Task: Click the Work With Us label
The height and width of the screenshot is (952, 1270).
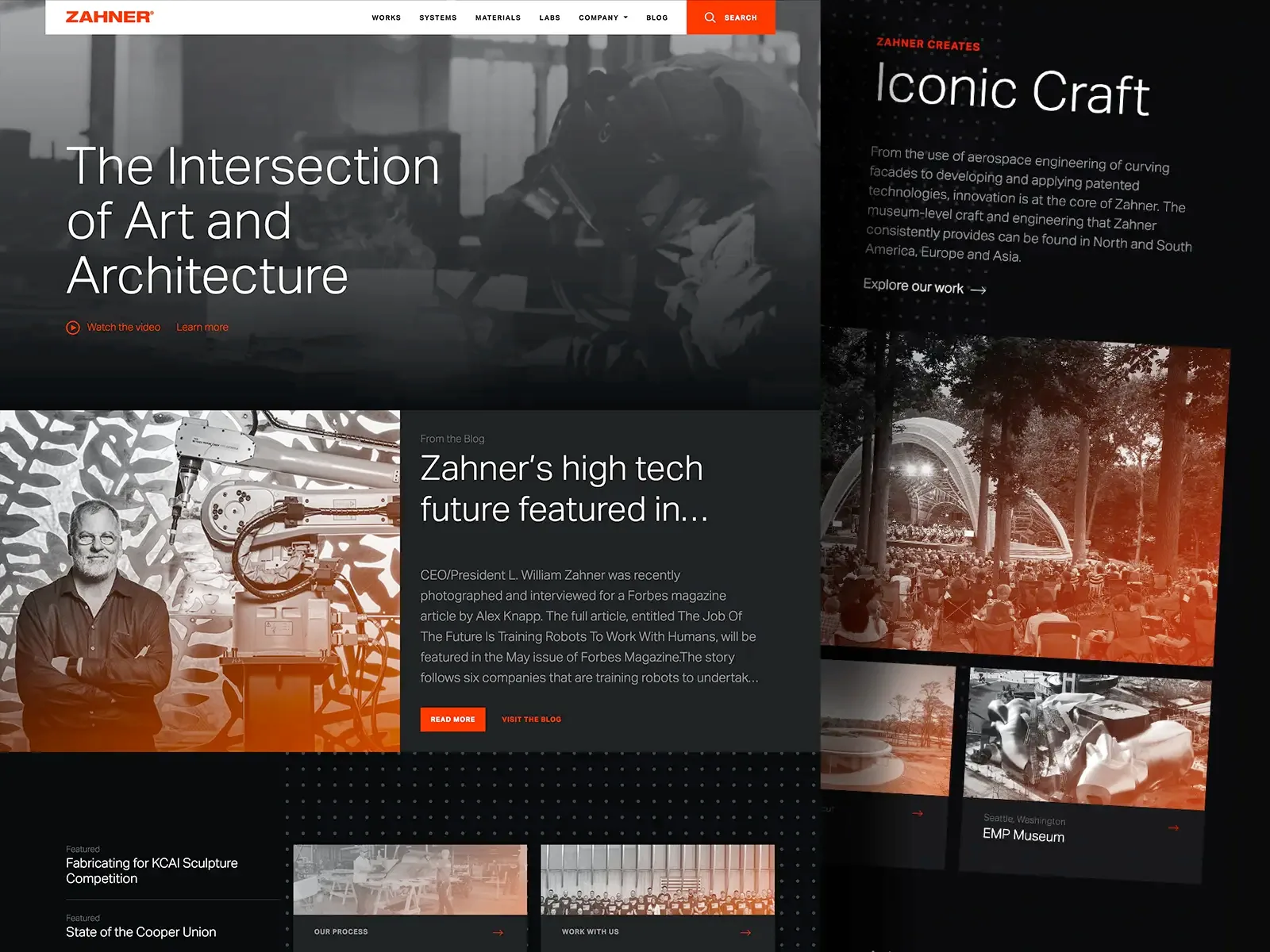Action: coord(591,932)
